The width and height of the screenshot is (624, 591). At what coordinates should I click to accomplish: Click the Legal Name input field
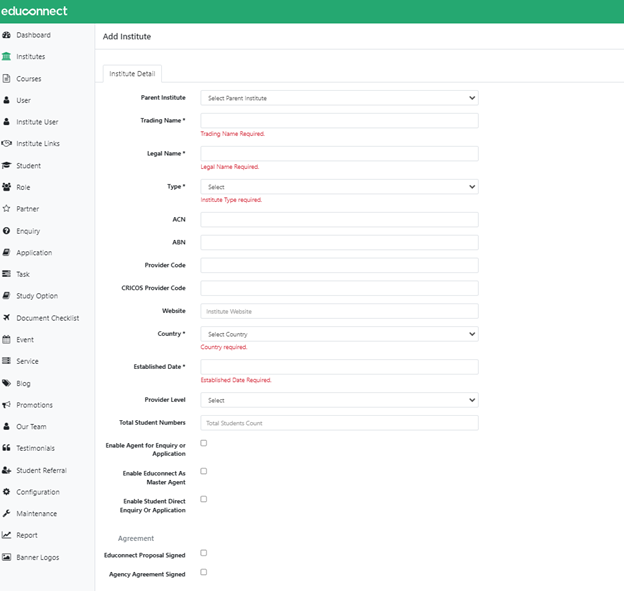coord(339,154)
